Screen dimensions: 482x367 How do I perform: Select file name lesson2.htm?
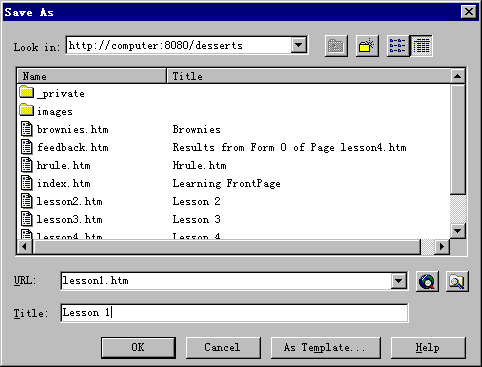(70, 201)
